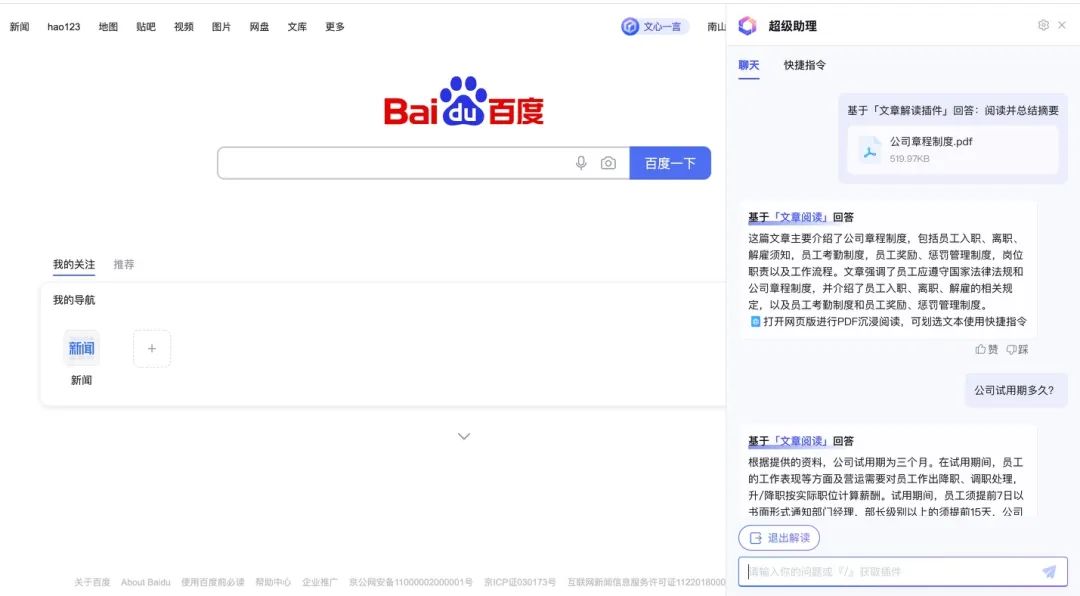Open 贴吧 in the top navigation
1080x596 pixels.
[146, 27]
